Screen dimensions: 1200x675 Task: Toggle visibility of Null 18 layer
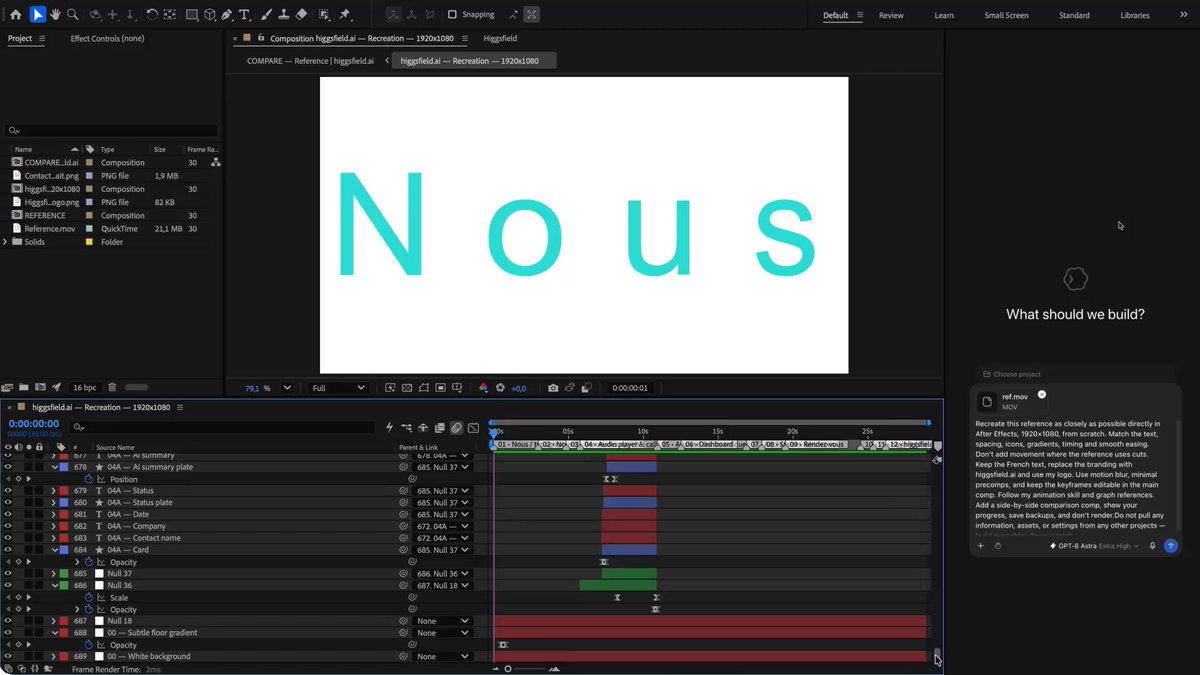click(x=8, y=621)
